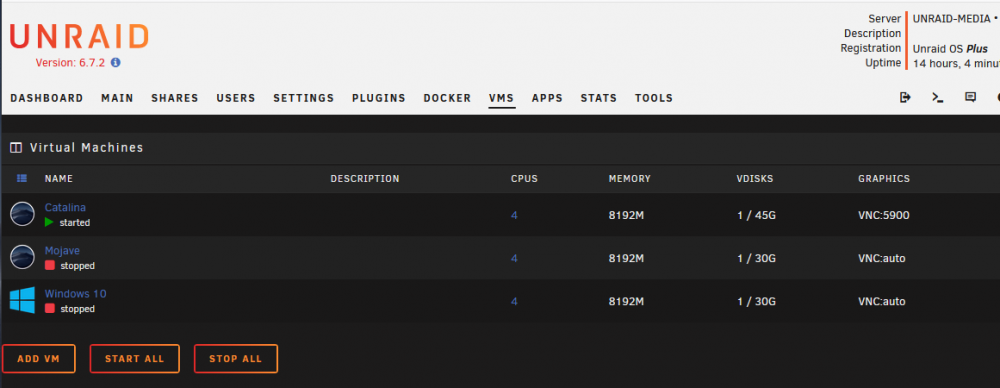1000x388 pixels.
Task: Open the Windows 10 VM name link
Action: (75, 294)
